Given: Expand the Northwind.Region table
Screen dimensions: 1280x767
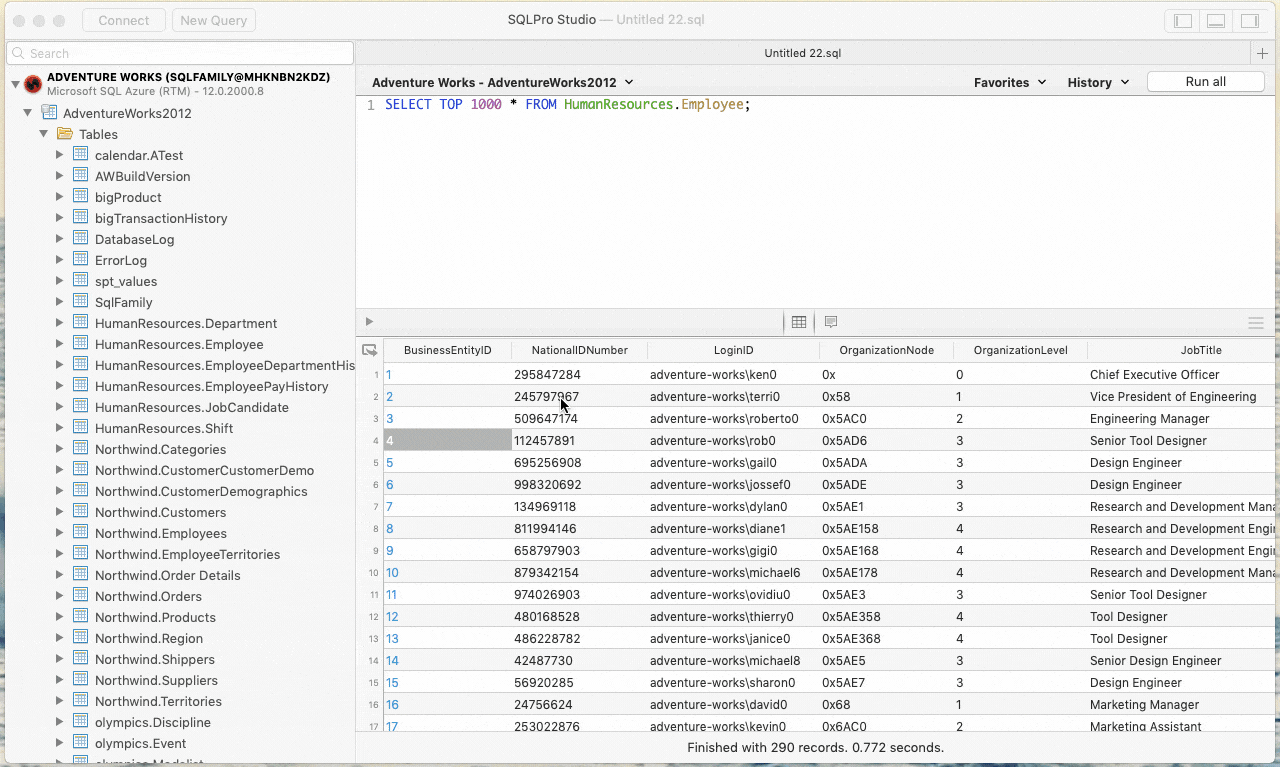Looking at the screenshot, I should click(60, 638).
